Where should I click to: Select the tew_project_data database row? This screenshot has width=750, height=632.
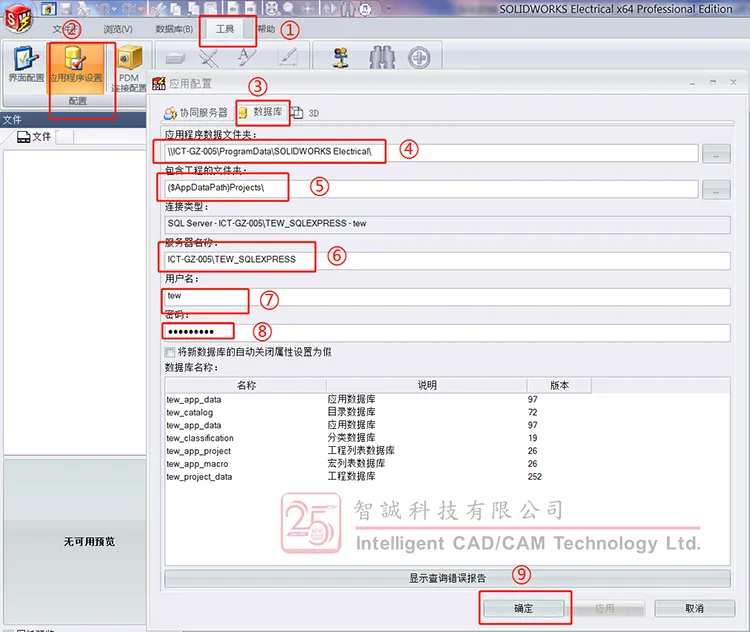click(x=199, y=477)
